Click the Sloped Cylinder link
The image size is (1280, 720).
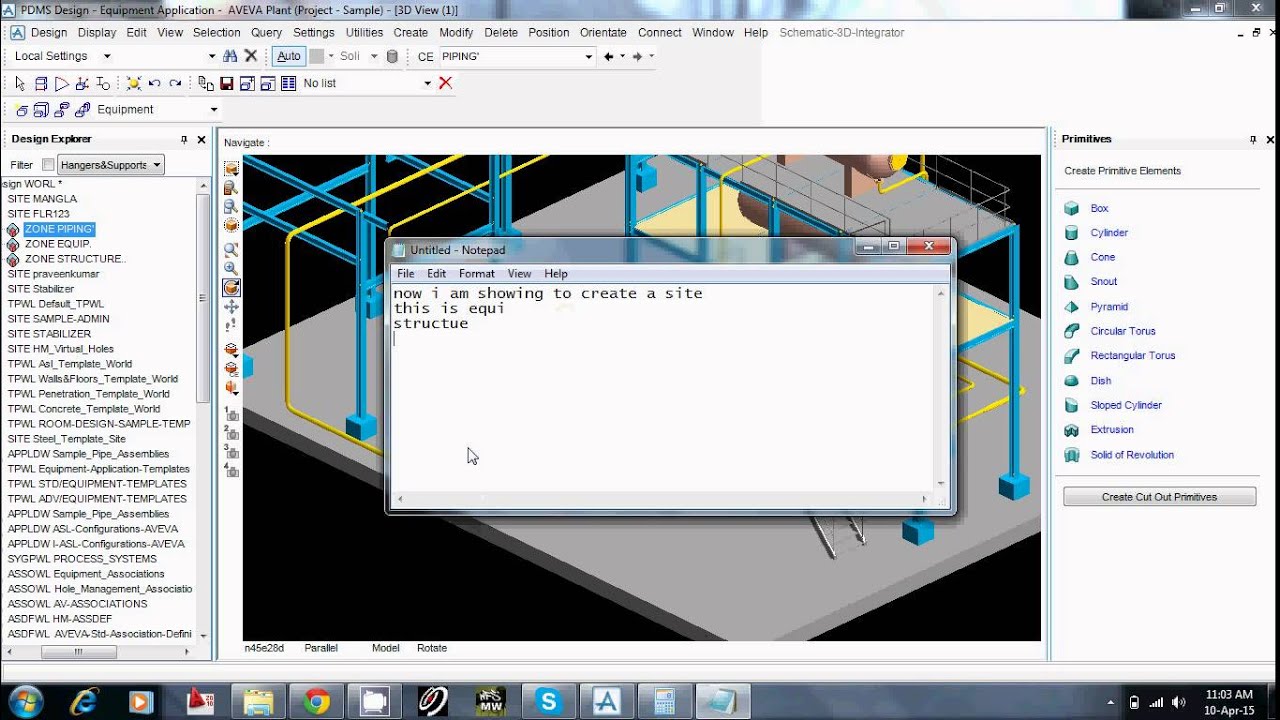pos(1126,405)
